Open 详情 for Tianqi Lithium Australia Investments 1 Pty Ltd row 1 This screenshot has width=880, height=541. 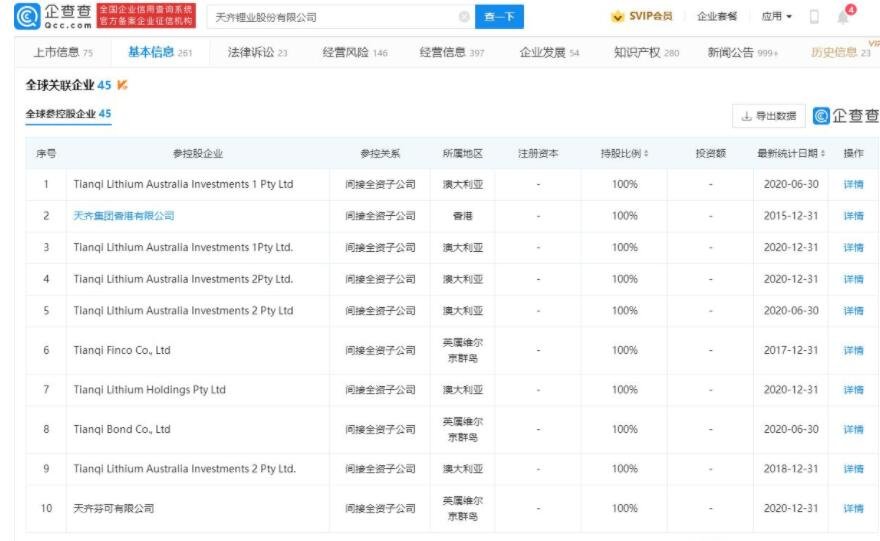[853, 184]
